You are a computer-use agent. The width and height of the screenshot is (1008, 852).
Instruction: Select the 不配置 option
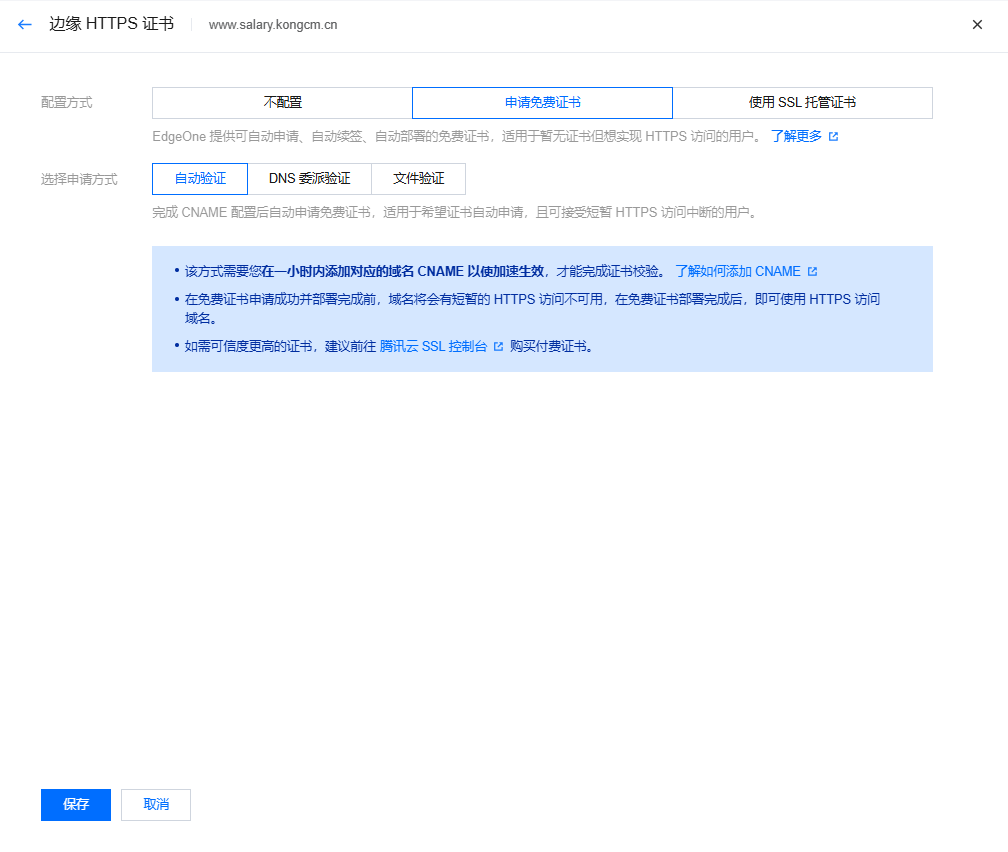pos(282,102)
